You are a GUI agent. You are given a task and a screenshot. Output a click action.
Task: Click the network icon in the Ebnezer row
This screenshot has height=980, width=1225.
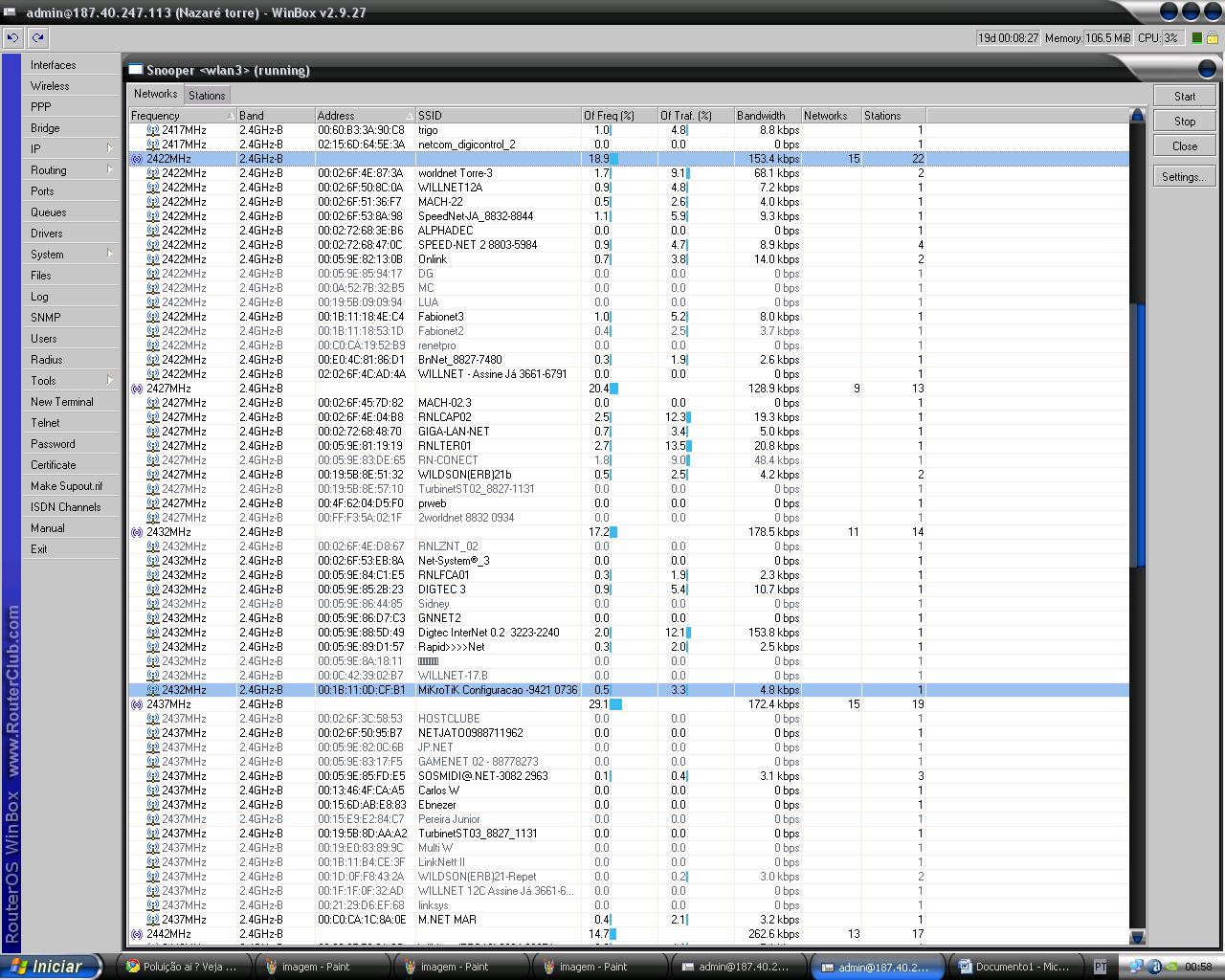[x=152, y=805]
